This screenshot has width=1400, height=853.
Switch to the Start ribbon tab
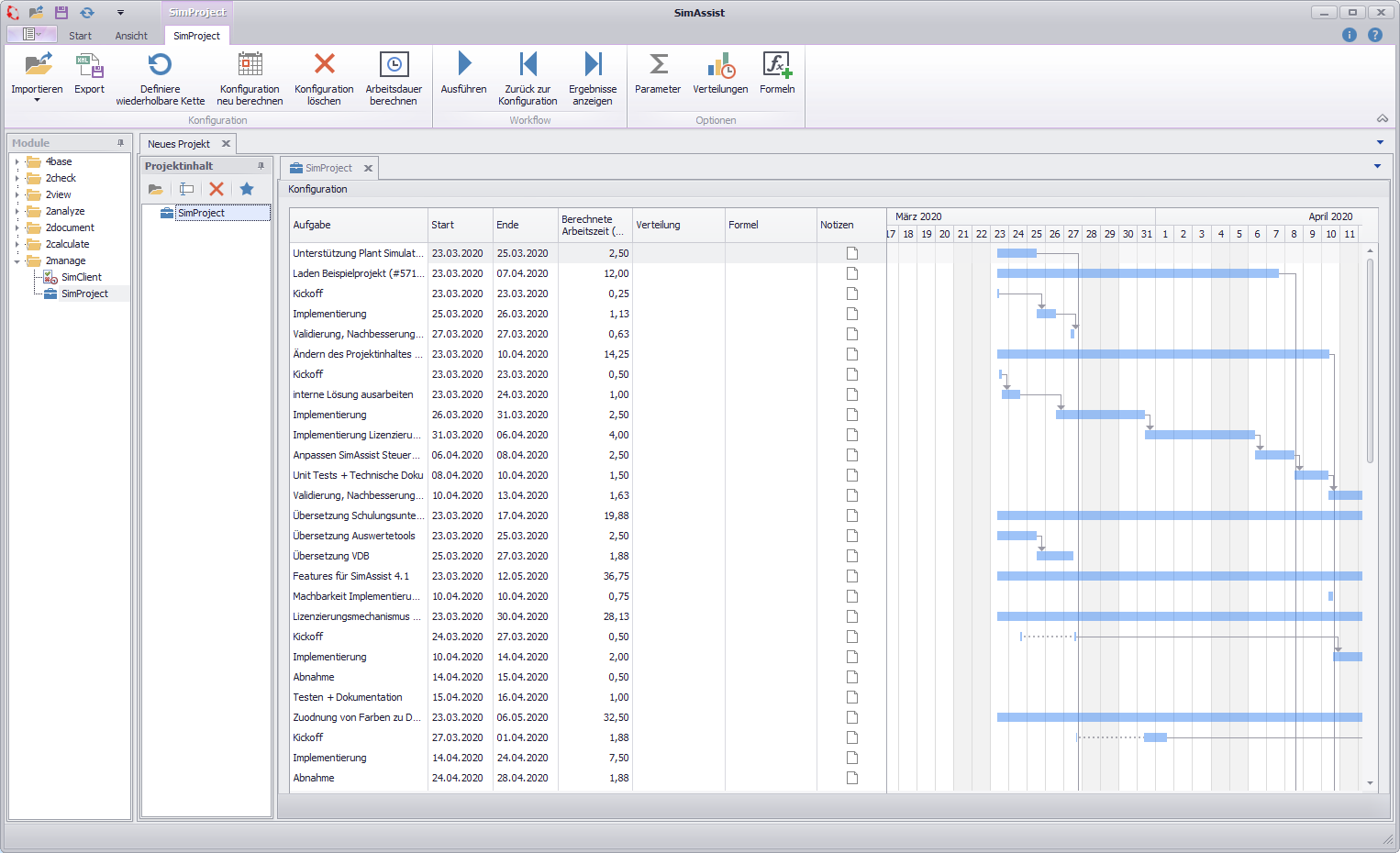point(80,36)
